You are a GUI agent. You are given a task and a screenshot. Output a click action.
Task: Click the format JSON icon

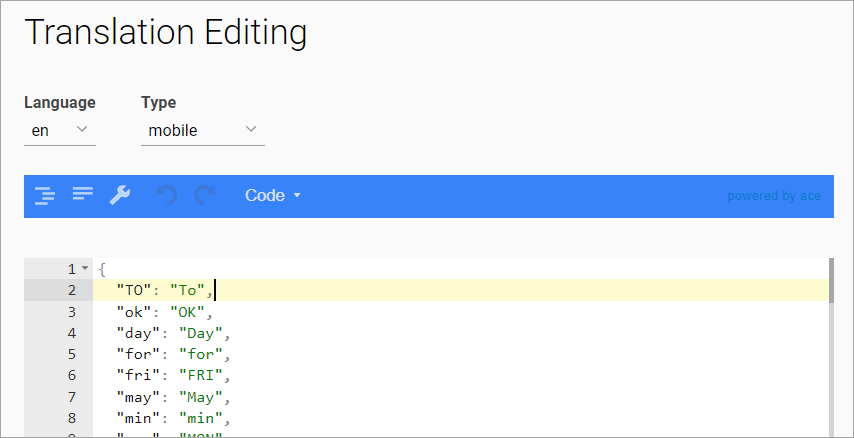(45, 196)
